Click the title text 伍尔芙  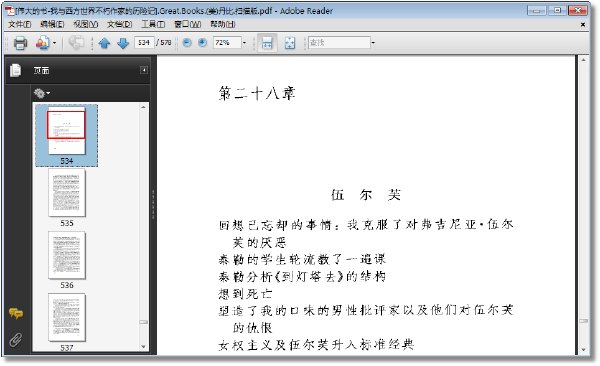pos(366,195)
